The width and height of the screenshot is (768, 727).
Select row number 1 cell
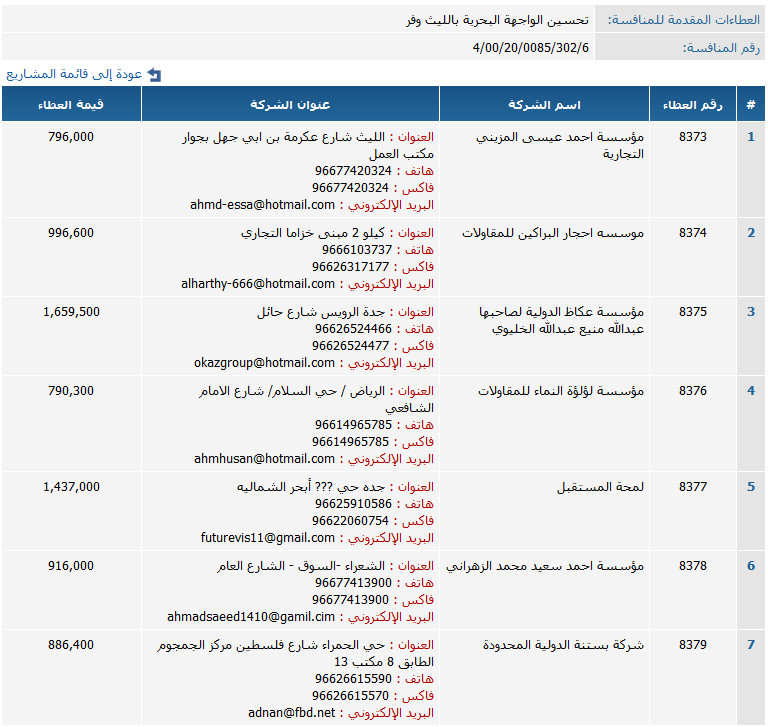[751, 137]
